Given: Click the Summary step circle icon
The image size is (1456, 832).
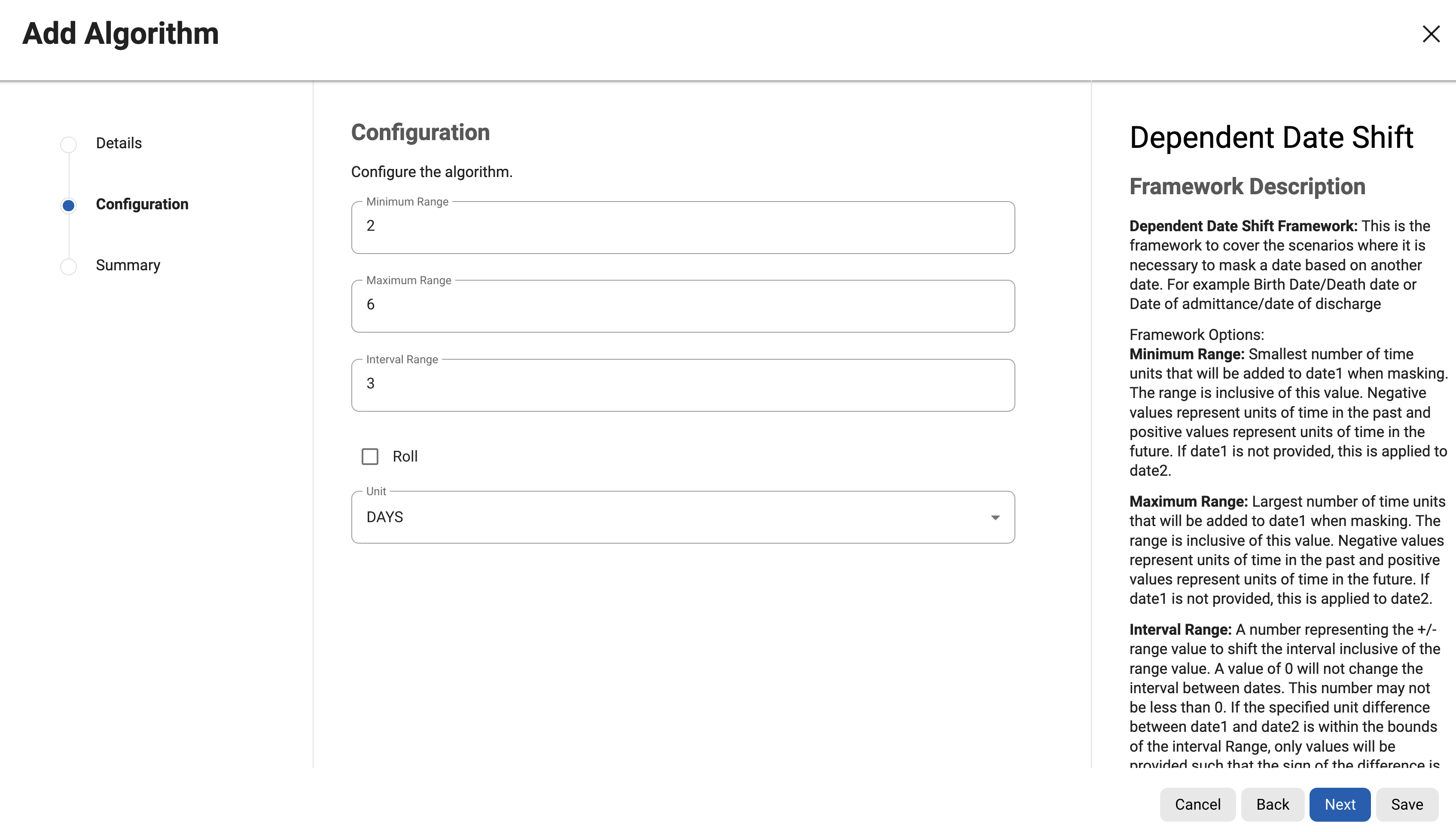Looking at the screenshot, I should (x=69, y=266).
